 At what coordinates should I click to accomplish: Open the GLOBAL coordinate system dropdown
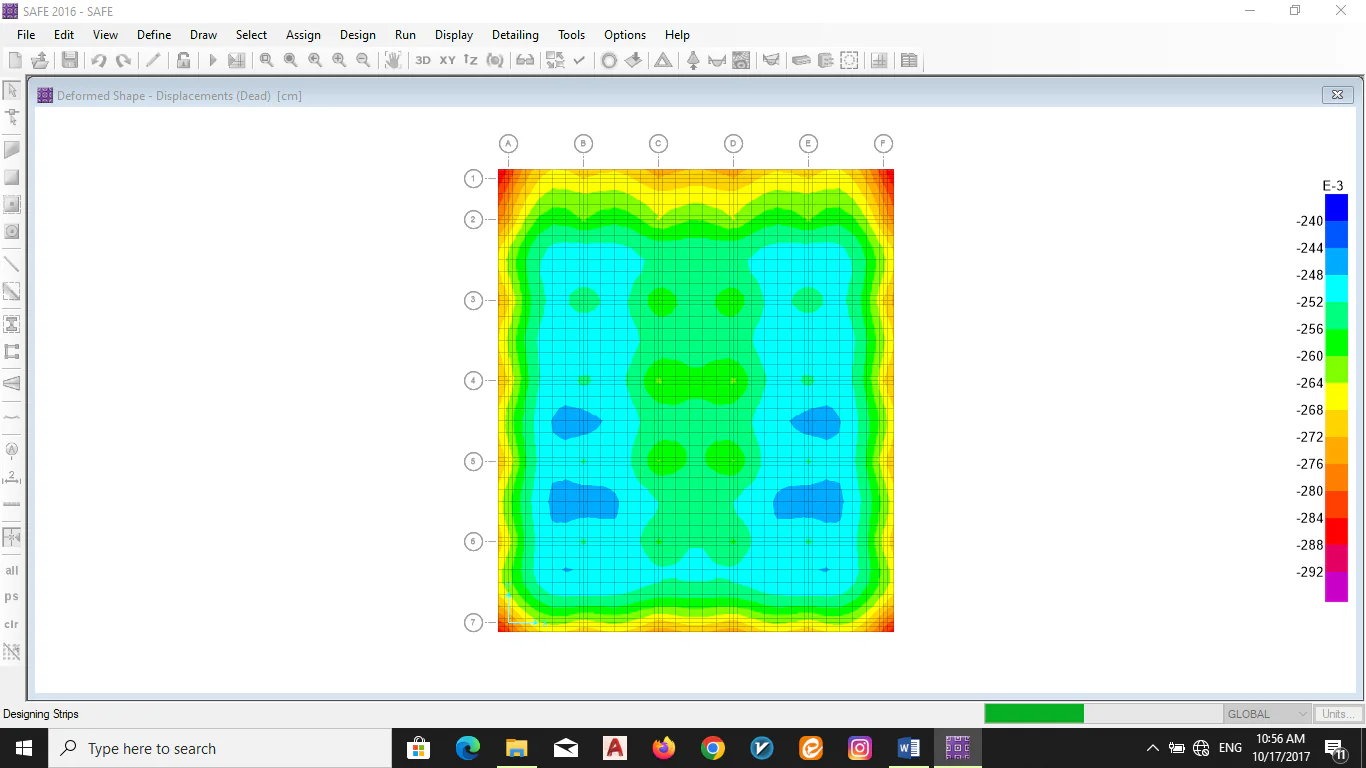[1267, 714]
